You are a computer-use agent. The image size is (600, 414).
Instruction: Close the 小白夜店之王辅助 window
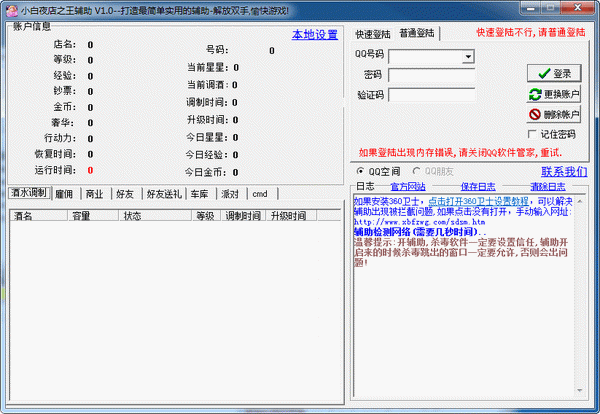pyautogui.click(x=578, y=8)
